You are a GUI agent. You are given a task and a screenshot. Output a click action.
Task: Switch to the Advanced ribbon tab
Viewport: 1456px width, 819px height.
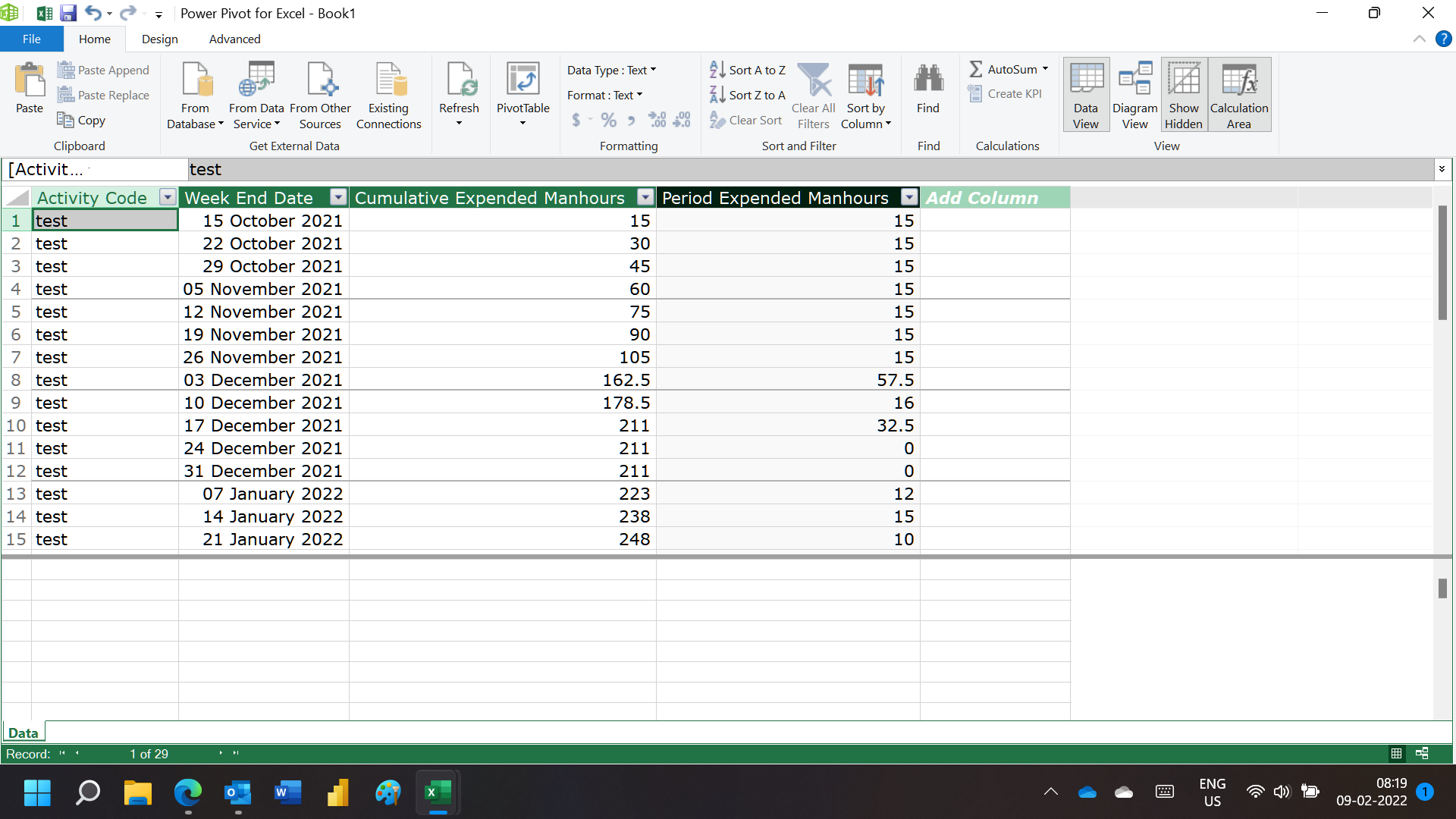[234, 39]
